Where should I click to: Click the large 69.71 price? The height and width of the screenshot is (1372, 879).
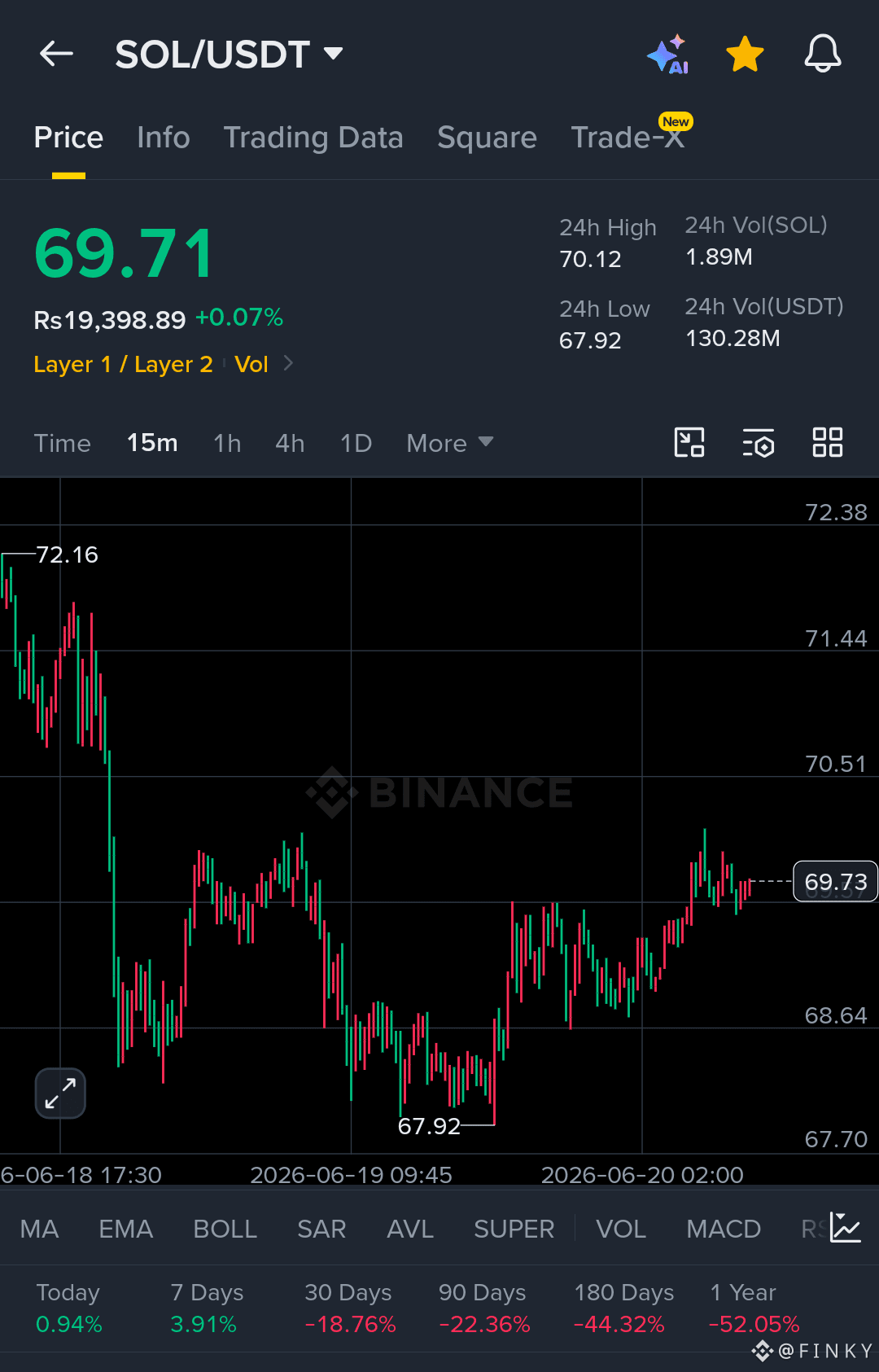point(124,253)
